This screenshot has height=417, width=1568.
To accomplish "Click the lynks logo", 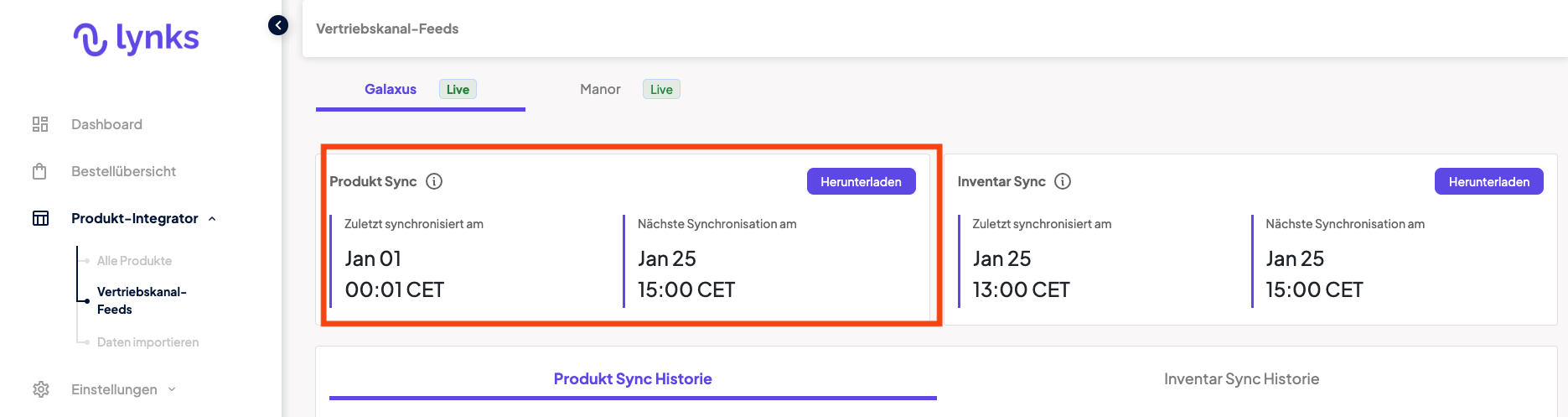I will [x=137, y=39].
